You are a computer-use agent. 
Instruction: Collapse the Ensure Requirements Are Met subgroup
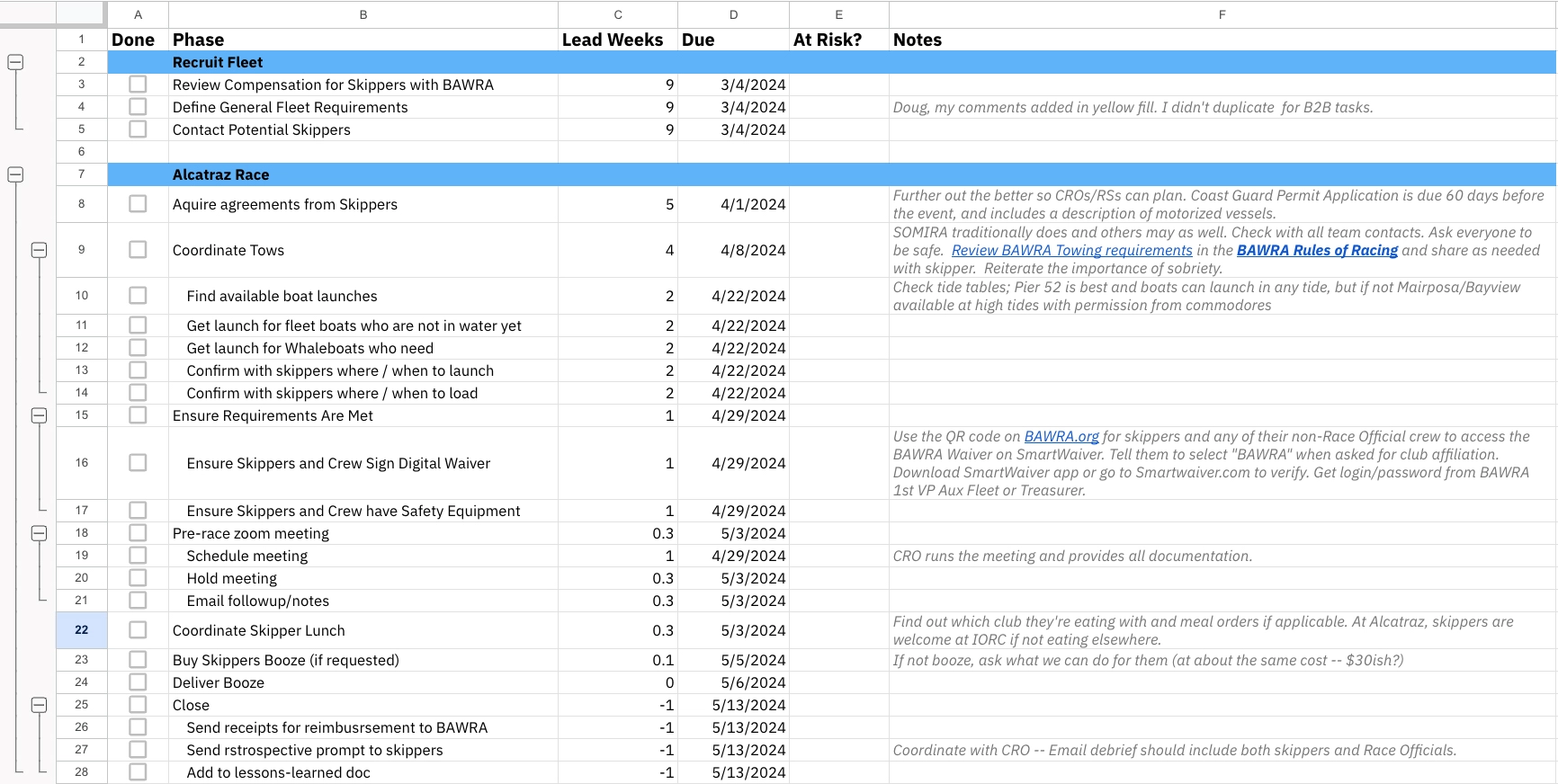(39, 415)
